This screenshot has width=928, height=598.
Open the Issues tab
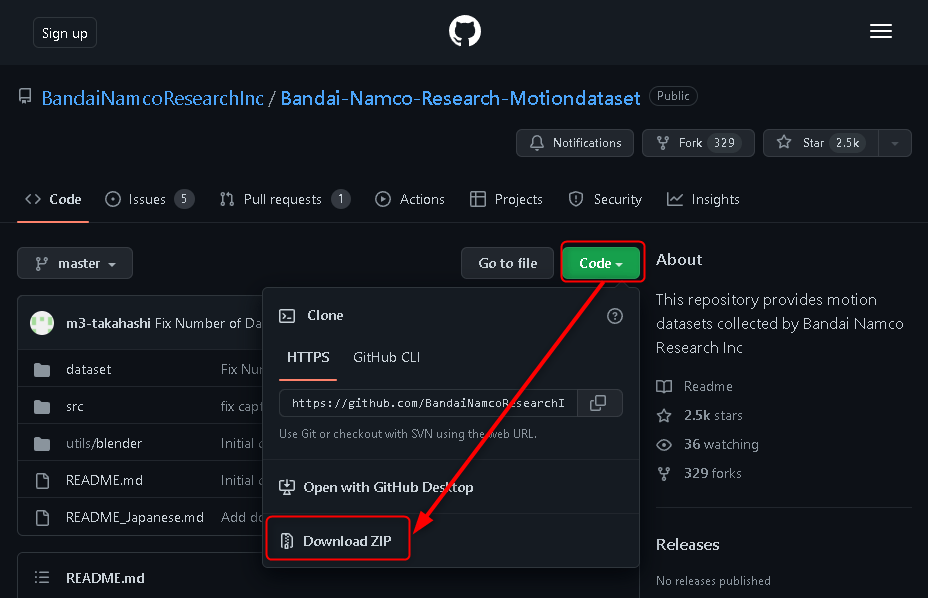[x=149, y=200]
